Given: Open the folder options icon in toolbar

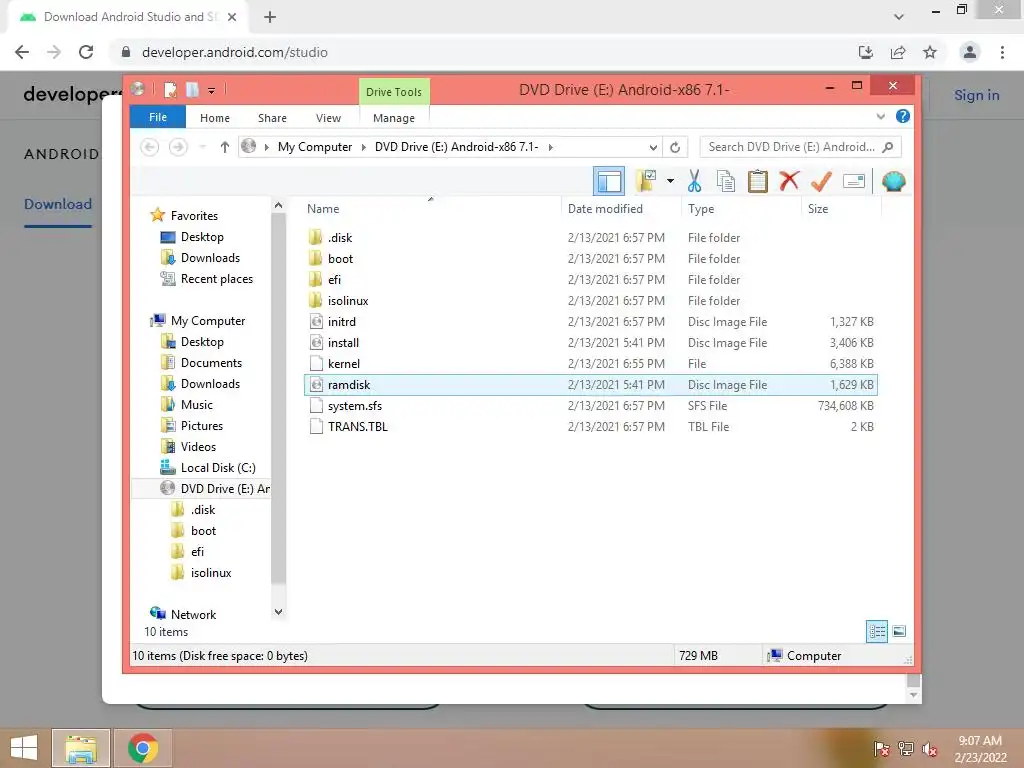Looking at the screenshot, I should click(x=645, y=181).
